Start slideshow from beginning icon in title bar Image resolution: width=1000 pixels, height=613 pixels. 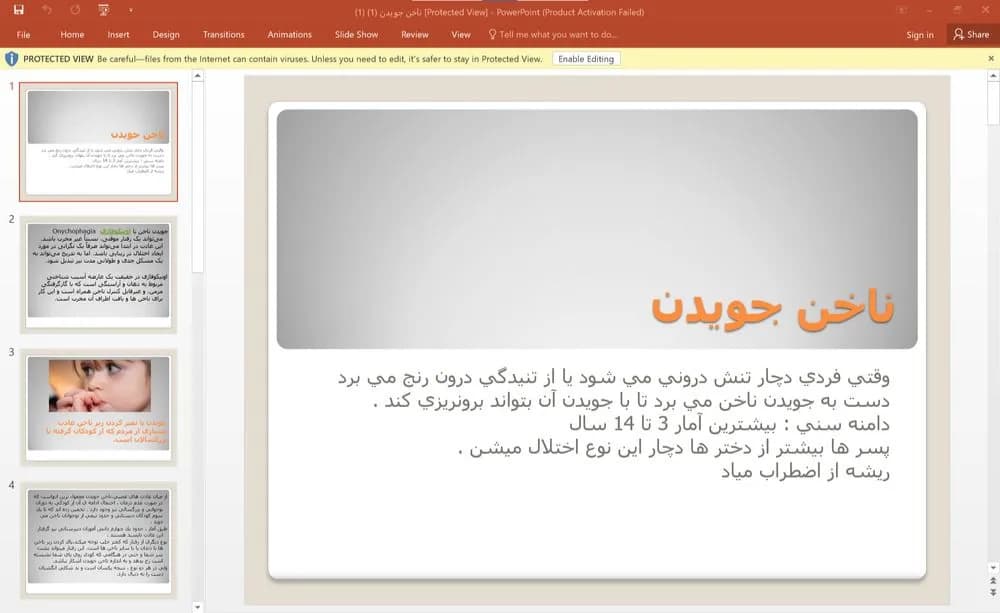[x=103, y=10]
